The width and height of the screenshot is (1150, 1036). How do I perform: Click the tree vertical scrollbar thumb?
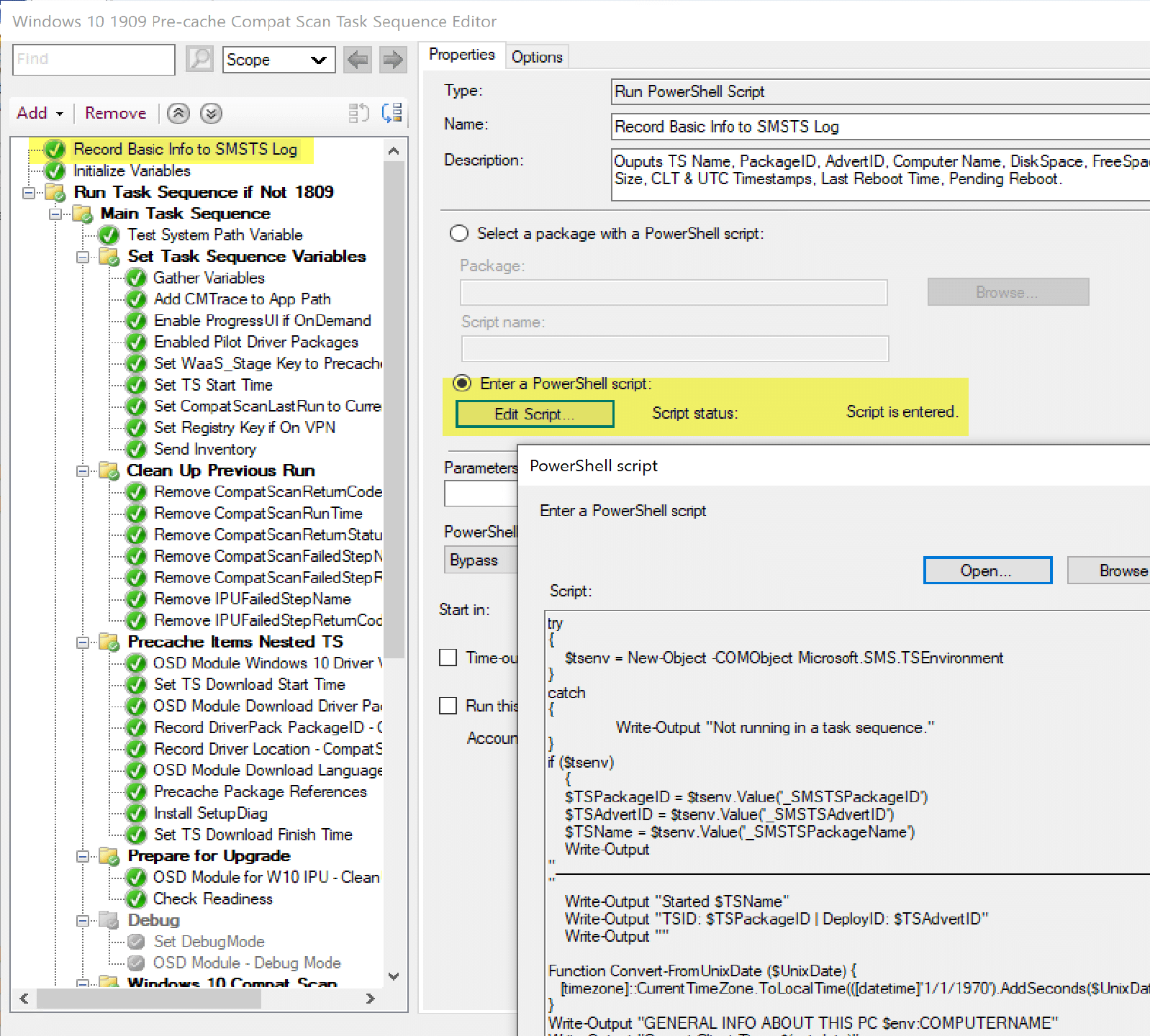394,410
